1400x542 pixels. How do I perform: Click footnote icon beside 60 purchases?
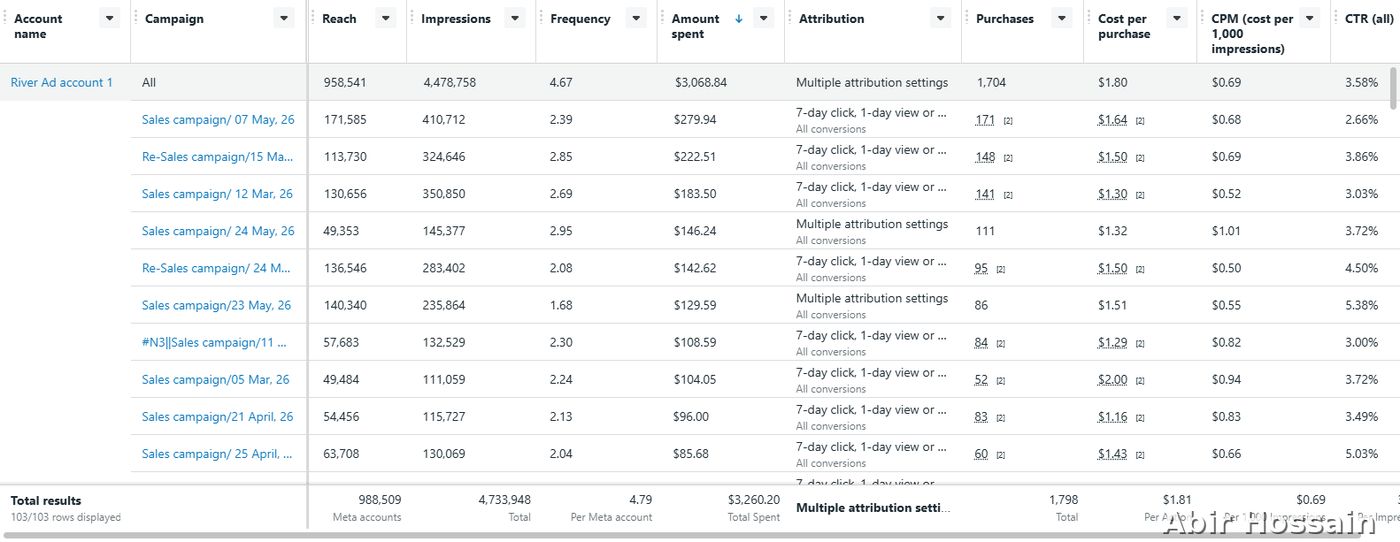[x=1001, y=455]
